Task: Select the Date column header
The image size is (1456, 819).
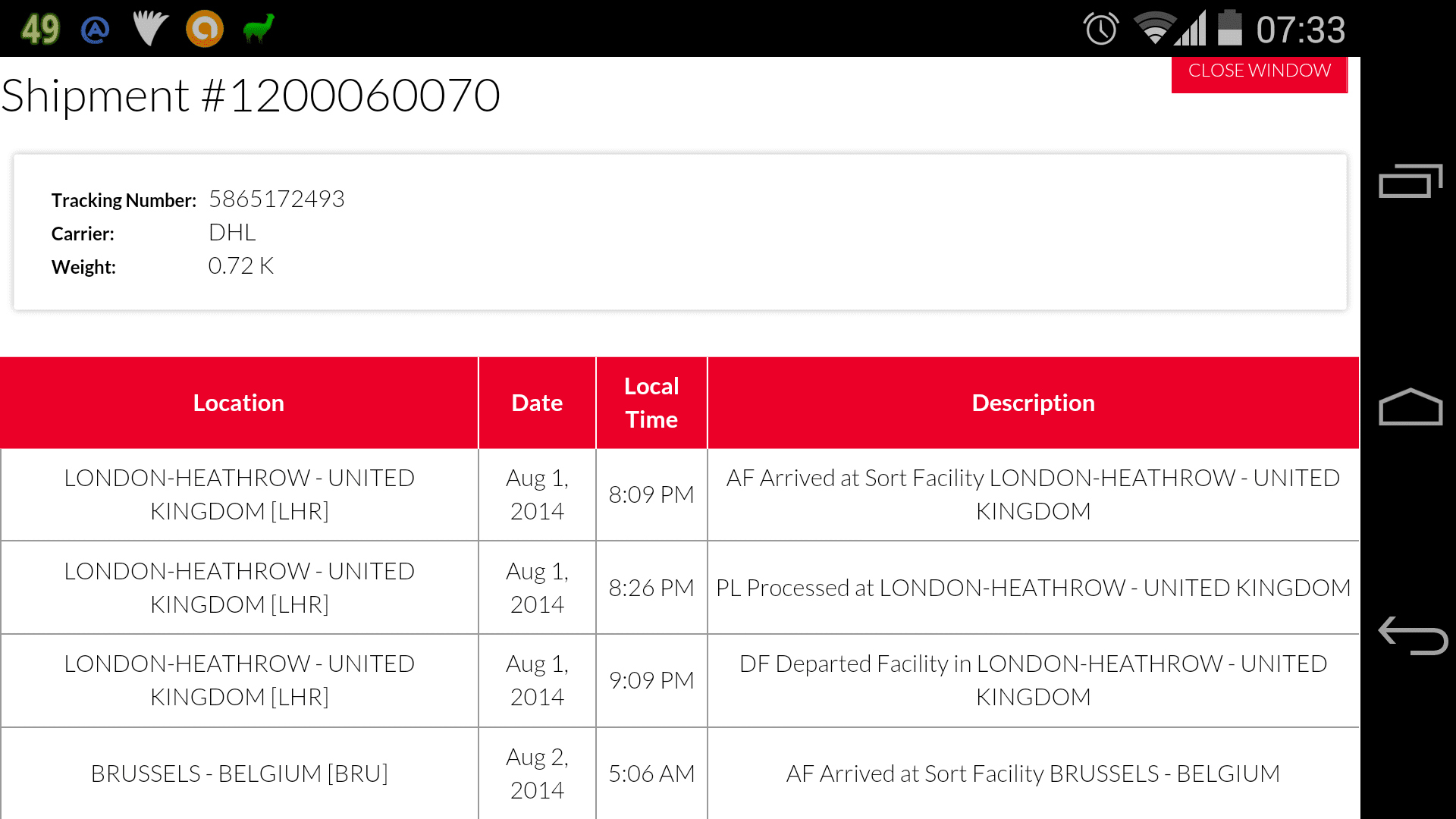Action: click(x=537, y=403)
